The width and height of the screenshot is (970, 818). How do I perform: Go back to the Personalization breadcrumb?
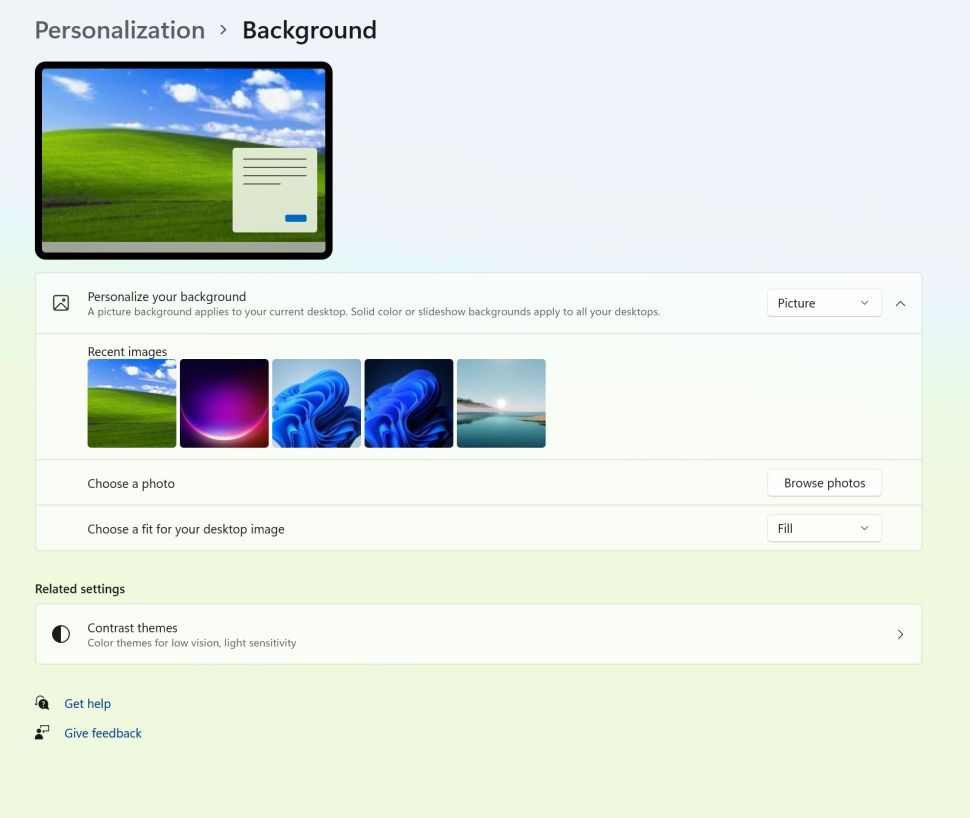pos(120,30)
